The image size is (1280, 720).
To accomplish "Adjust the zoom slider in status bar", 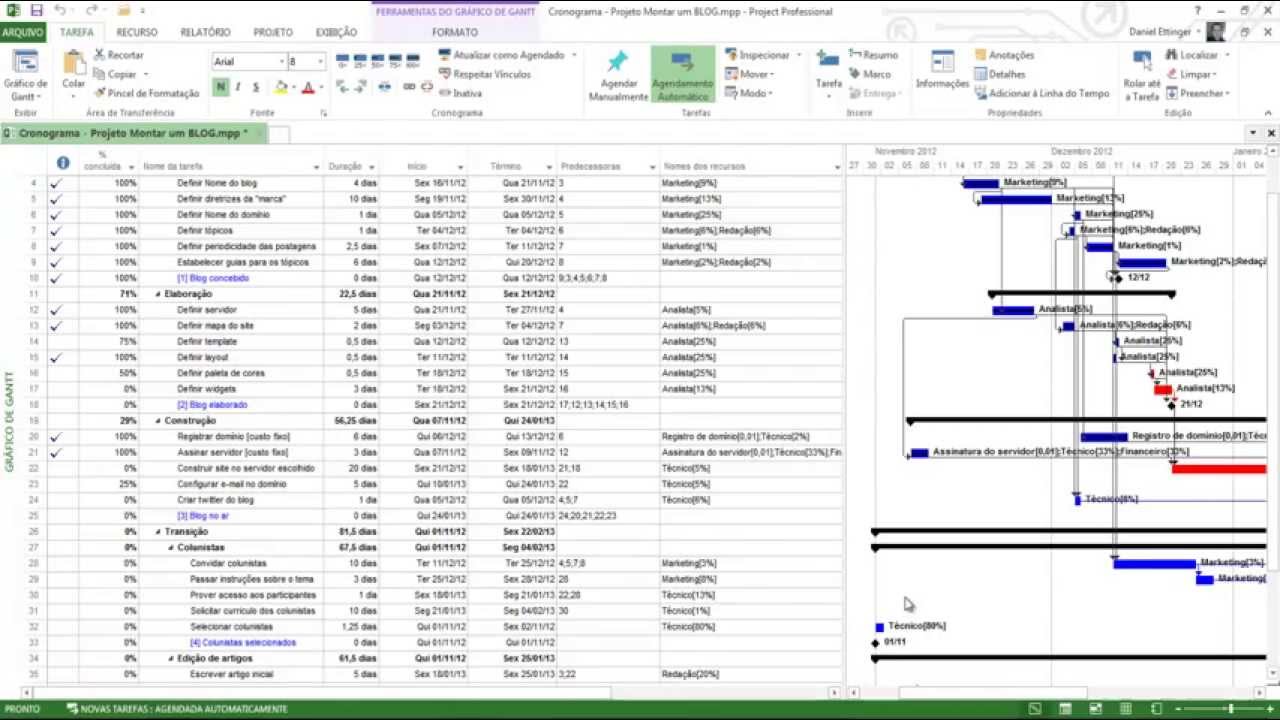I will (x=1231, y=709).
